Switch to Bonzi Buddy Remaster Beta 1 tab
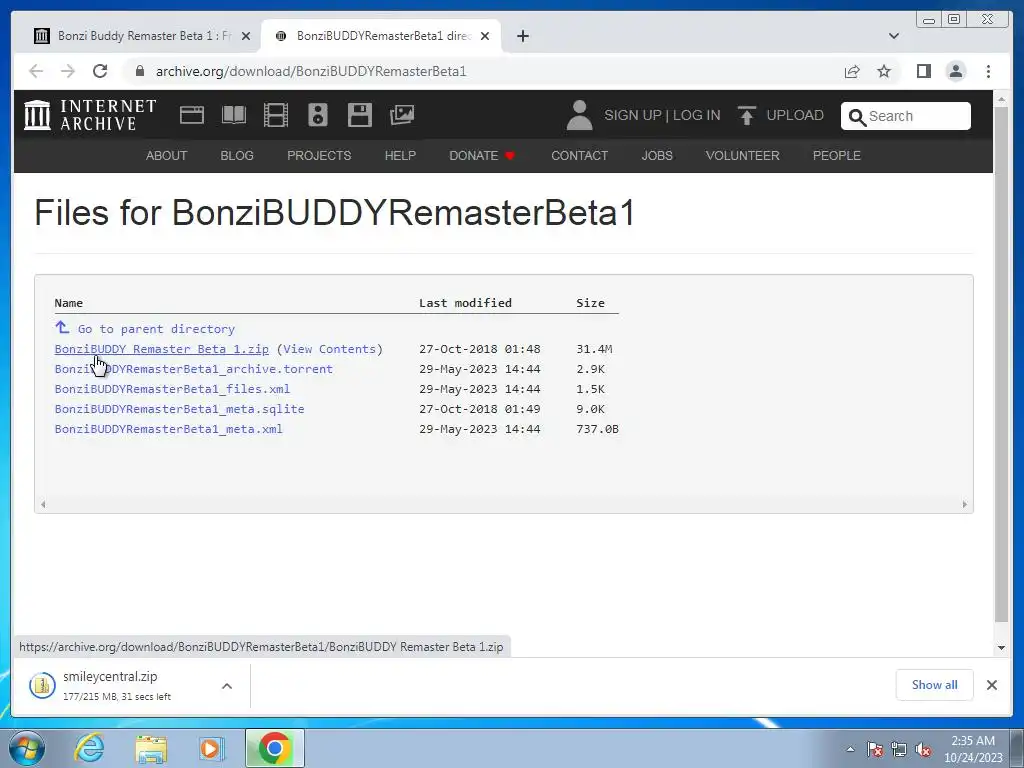 click(136, 36)
